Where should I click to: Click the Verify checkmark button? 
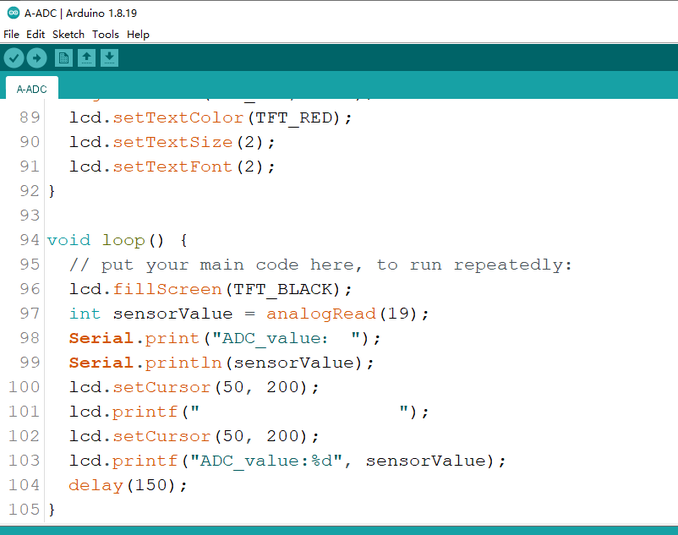14,58
